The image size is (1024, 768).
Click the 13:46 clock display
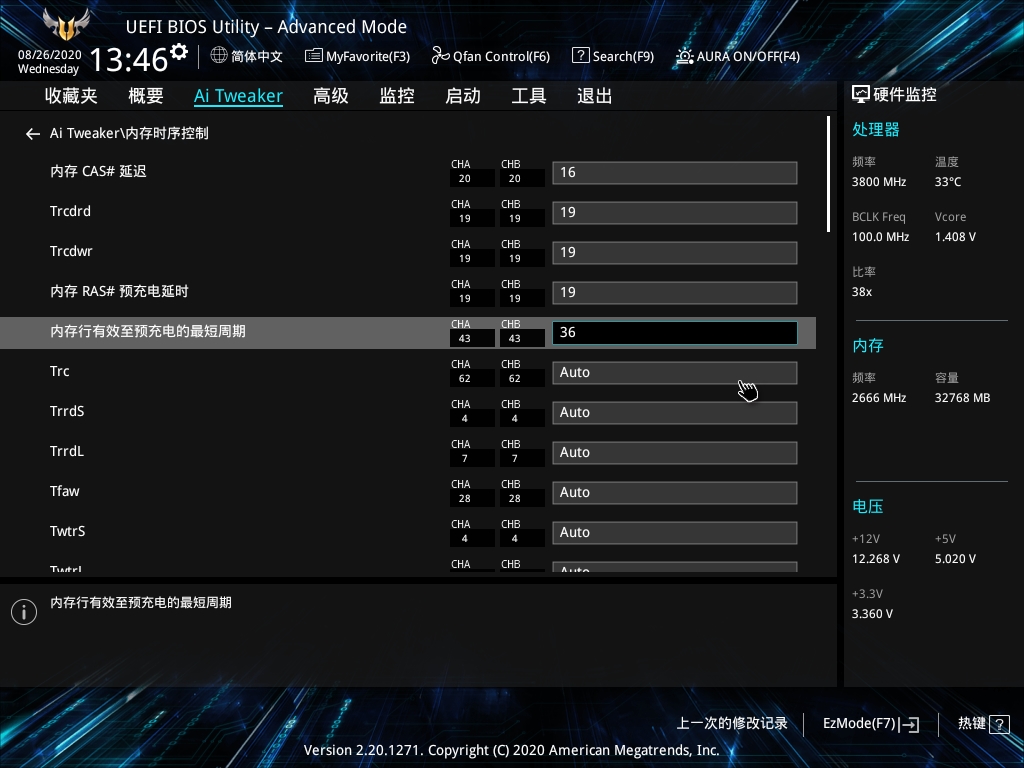[129, 59]
